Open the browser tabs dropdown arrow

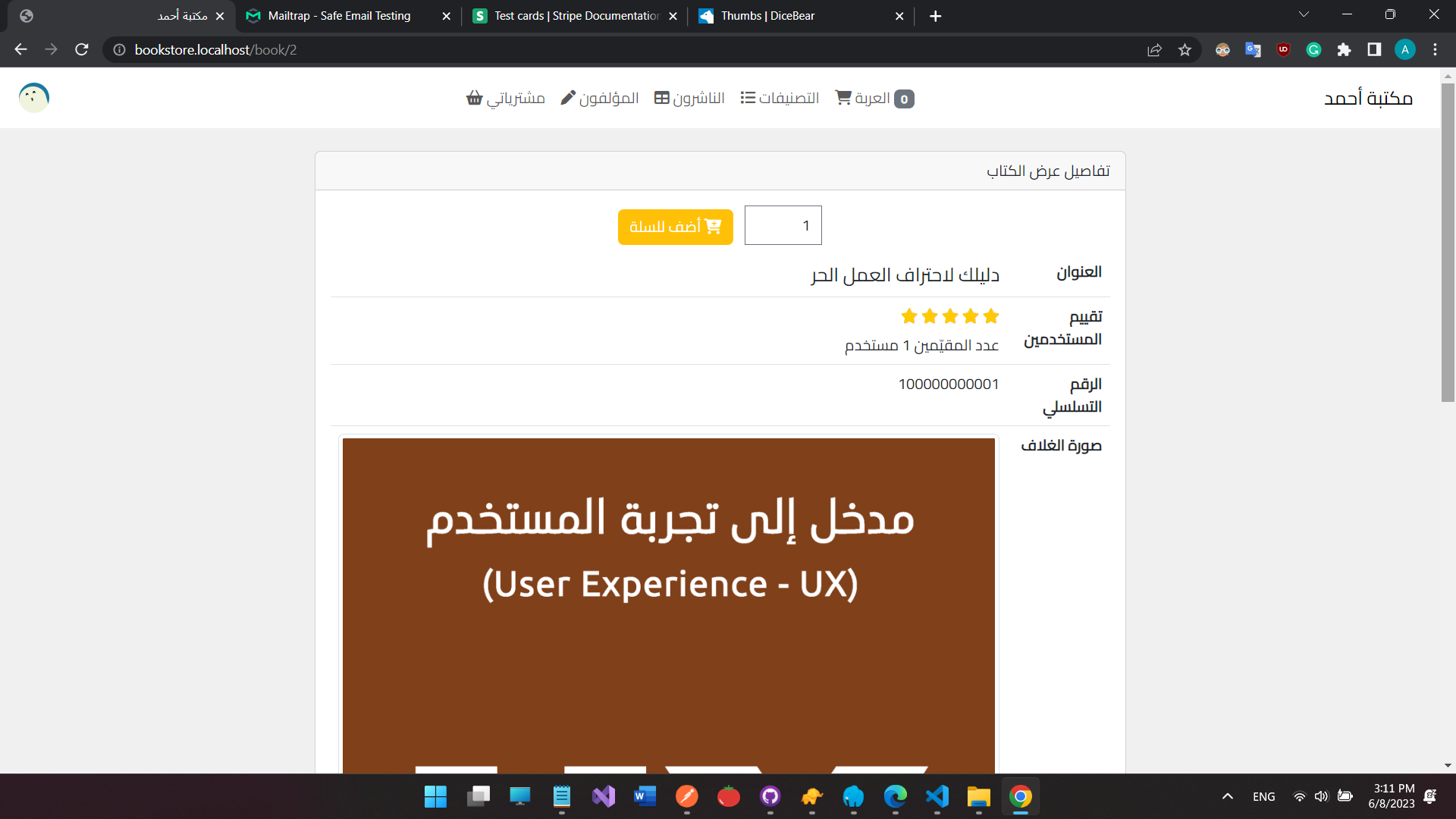tap(1304, 14)
